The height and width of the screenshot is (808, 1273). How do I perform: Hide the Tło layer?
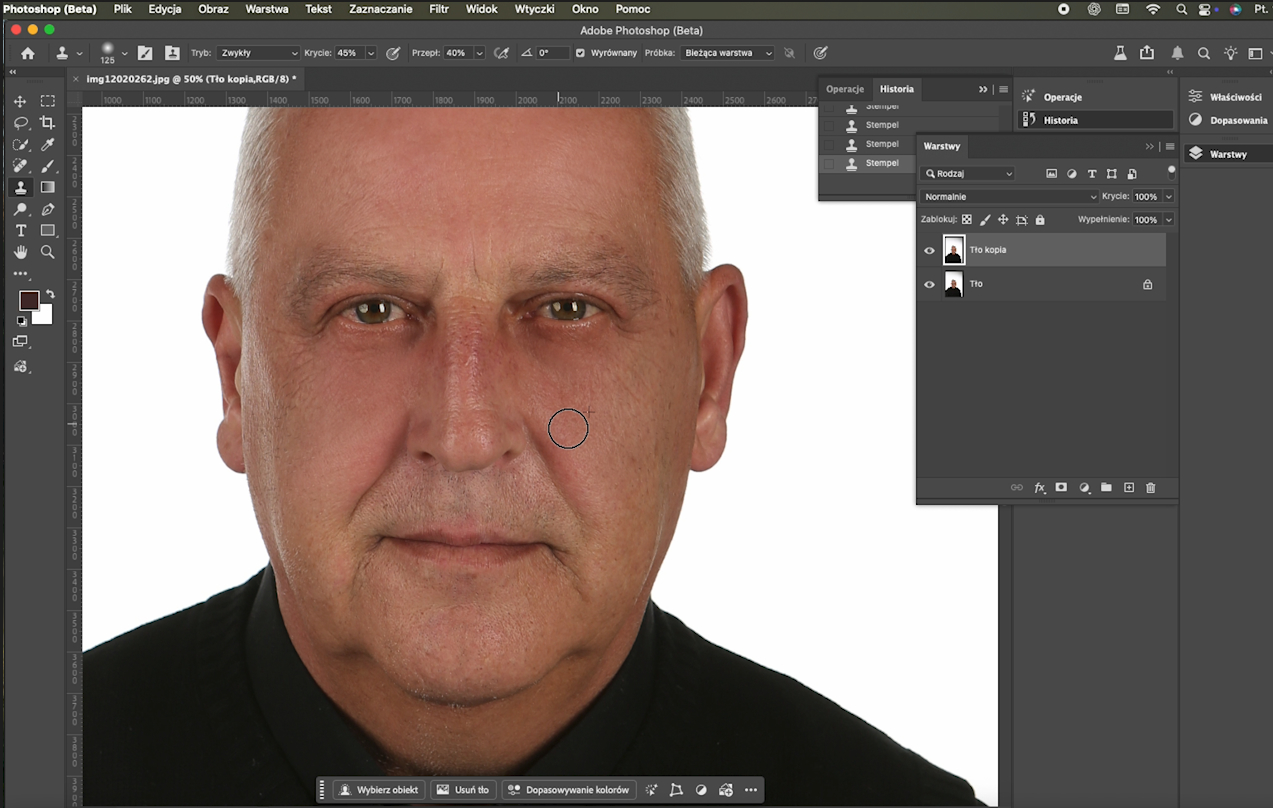click(x=929, y=285)
